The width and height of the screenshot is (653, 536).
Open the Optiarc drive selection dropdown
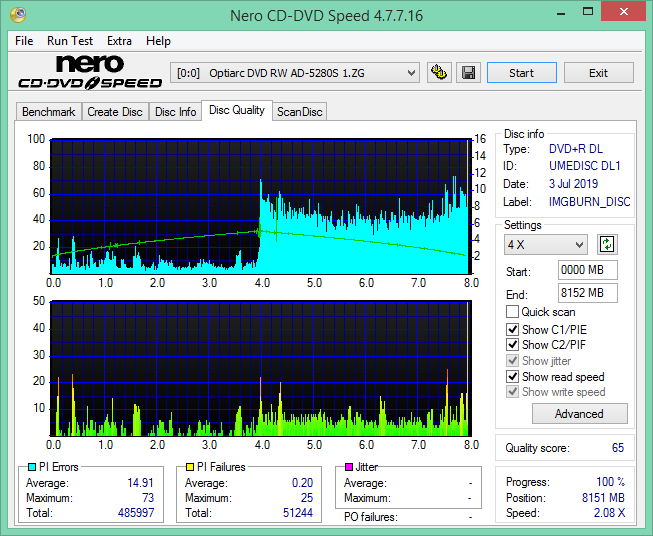coord(294,73)
